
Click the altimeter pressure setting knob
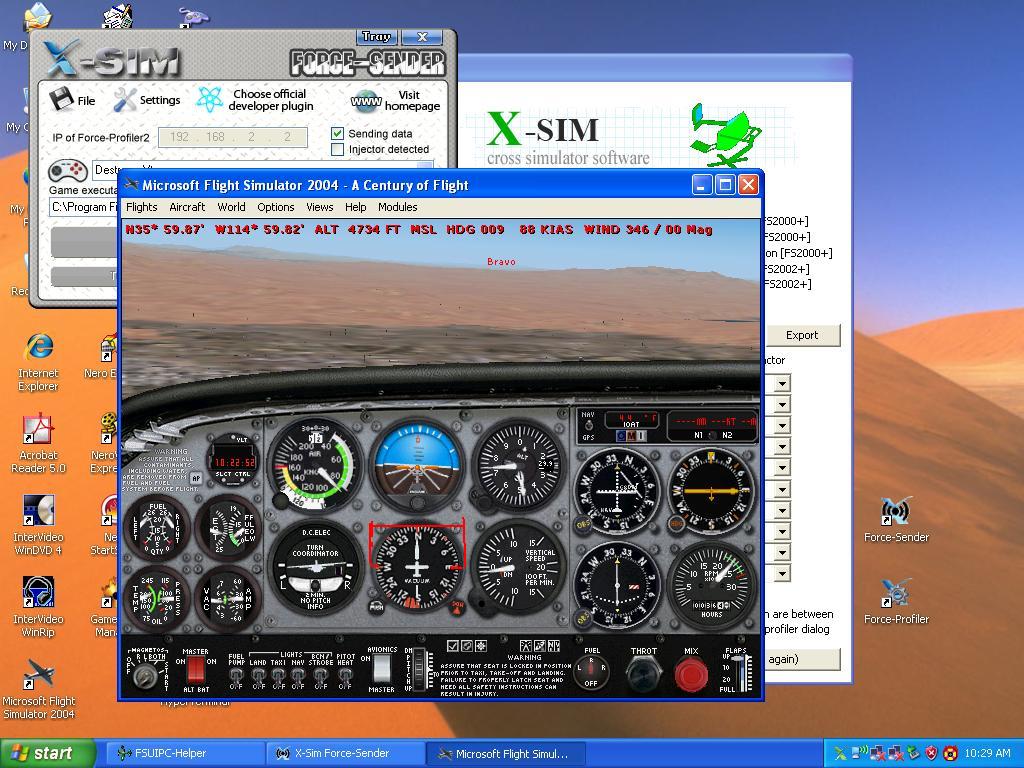pos(485,502)
